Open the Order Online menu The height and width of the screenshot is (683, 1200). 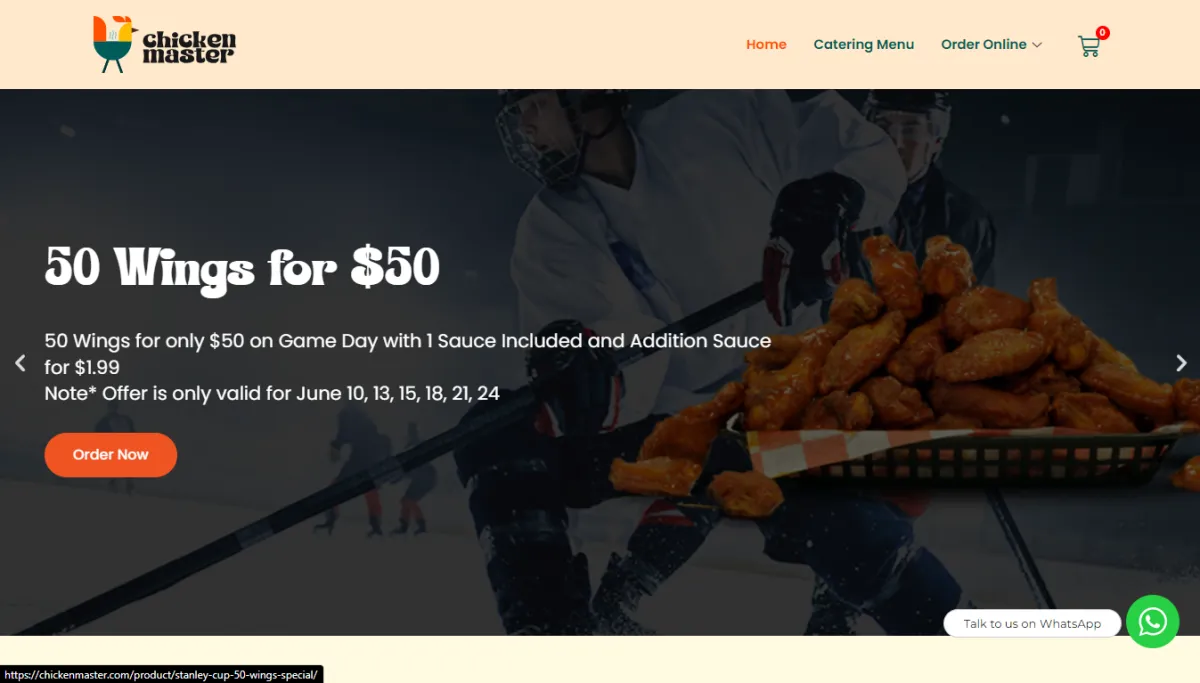click(x=984, y=44)
